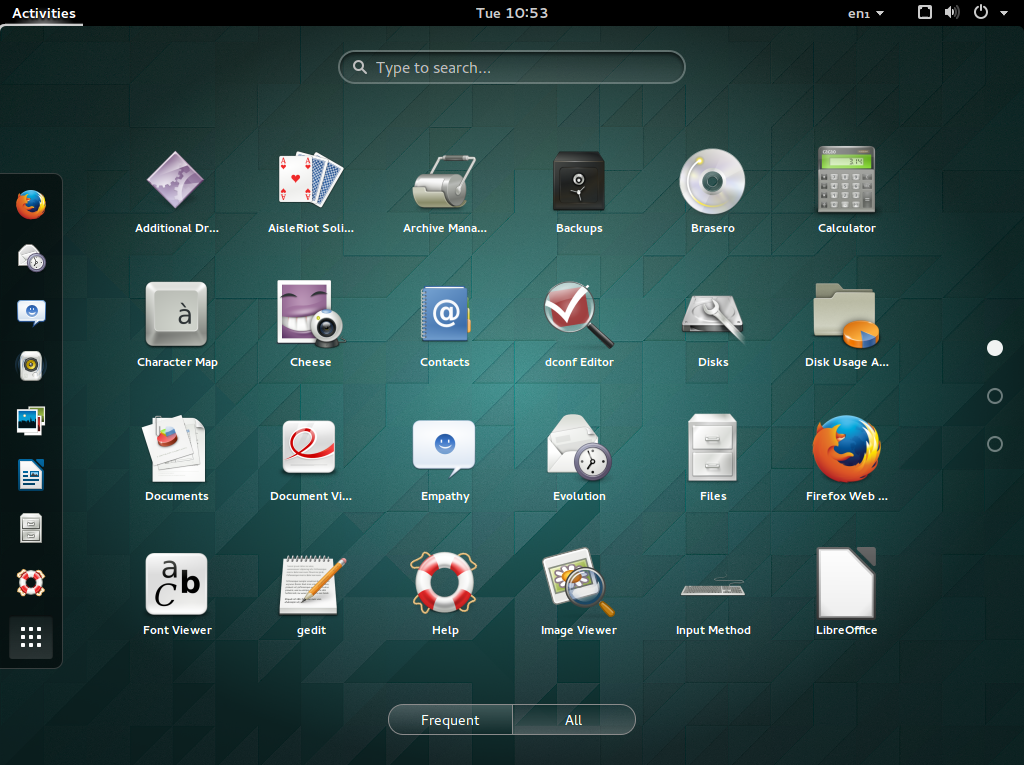Image resolution: width=1024 pixels, height=765 pixels.
Task: Launch the Brasero disc burner
Action: [712, 181]
